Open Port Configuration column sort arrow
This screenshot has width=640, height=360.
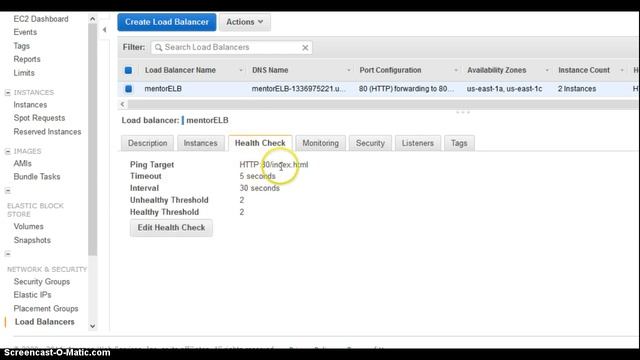point(456,71)
